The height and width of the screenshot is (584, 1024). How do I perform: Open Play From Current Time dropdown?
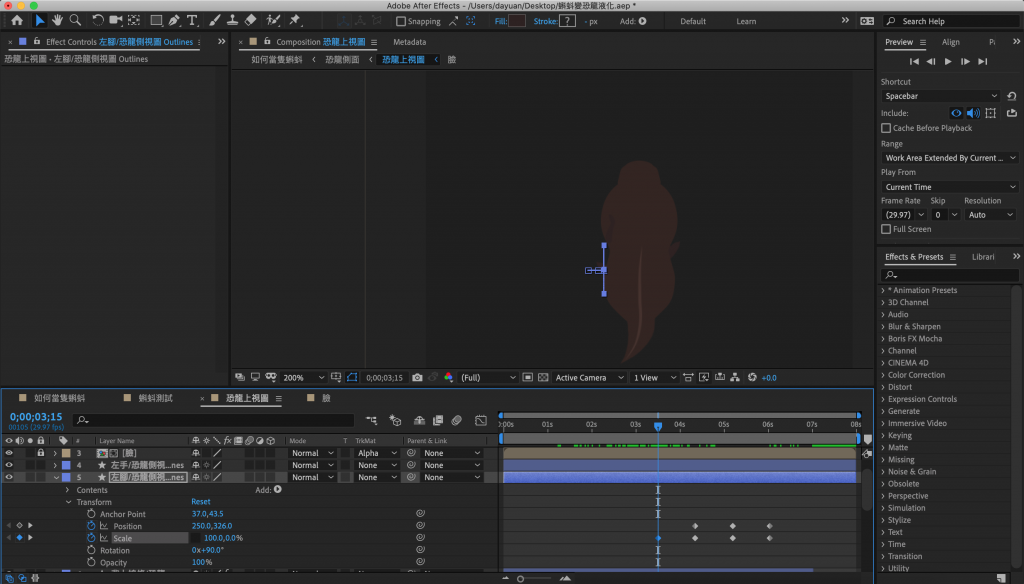(950, 187)
